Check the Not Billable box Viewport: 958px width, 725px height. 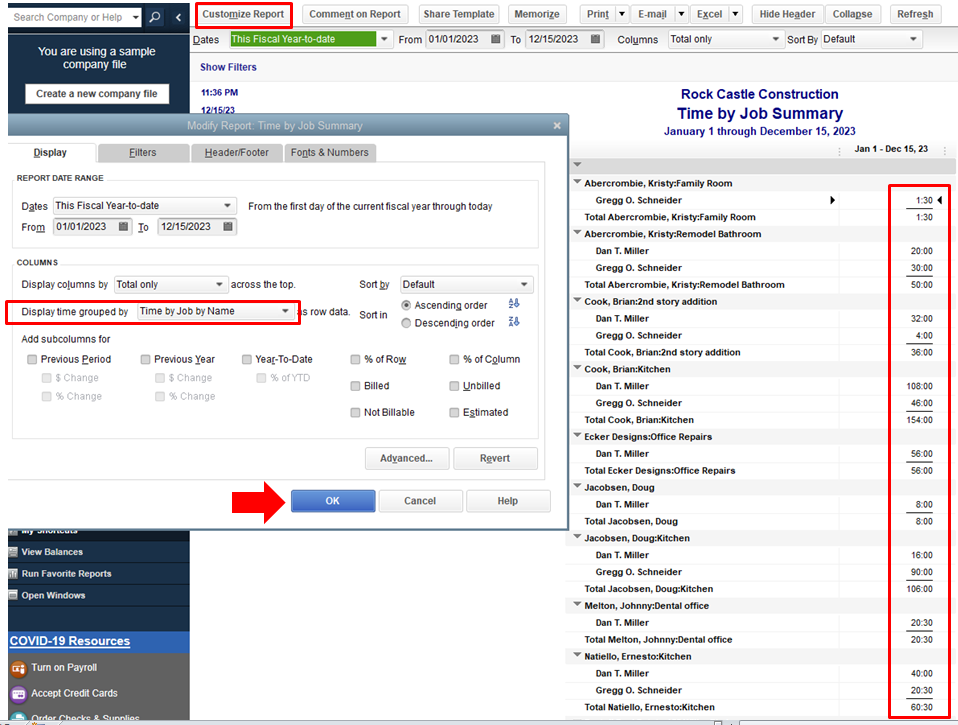click(355, 413)
